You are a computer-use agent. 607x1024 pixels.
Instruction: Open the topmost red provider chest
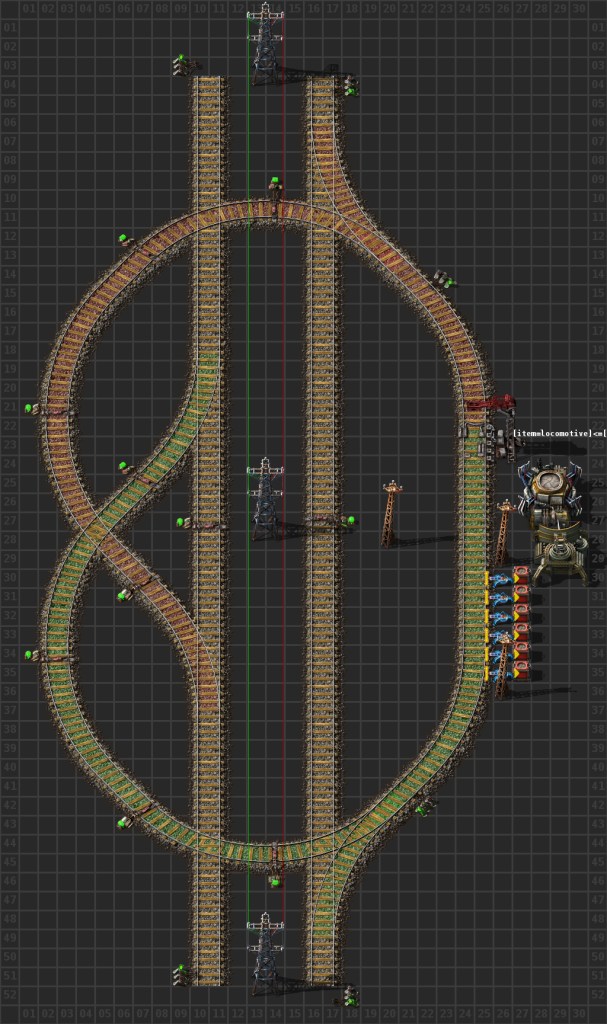point(521,576)
